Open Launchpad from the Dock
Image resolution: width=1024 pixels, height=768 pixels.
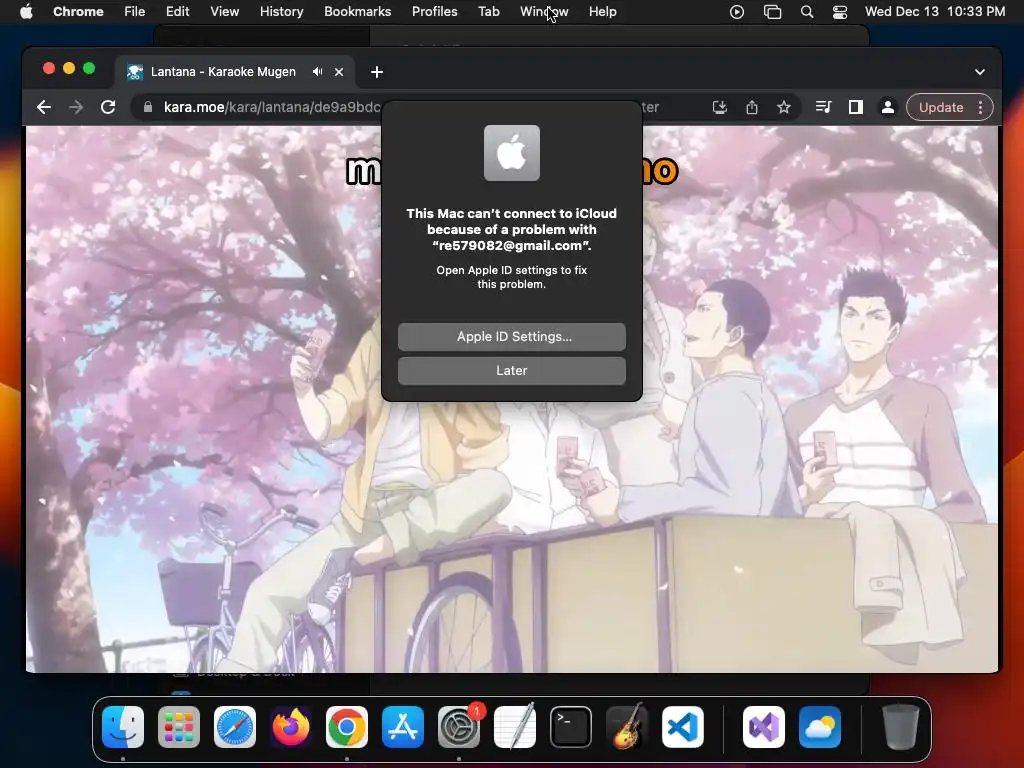click(179, 727)
